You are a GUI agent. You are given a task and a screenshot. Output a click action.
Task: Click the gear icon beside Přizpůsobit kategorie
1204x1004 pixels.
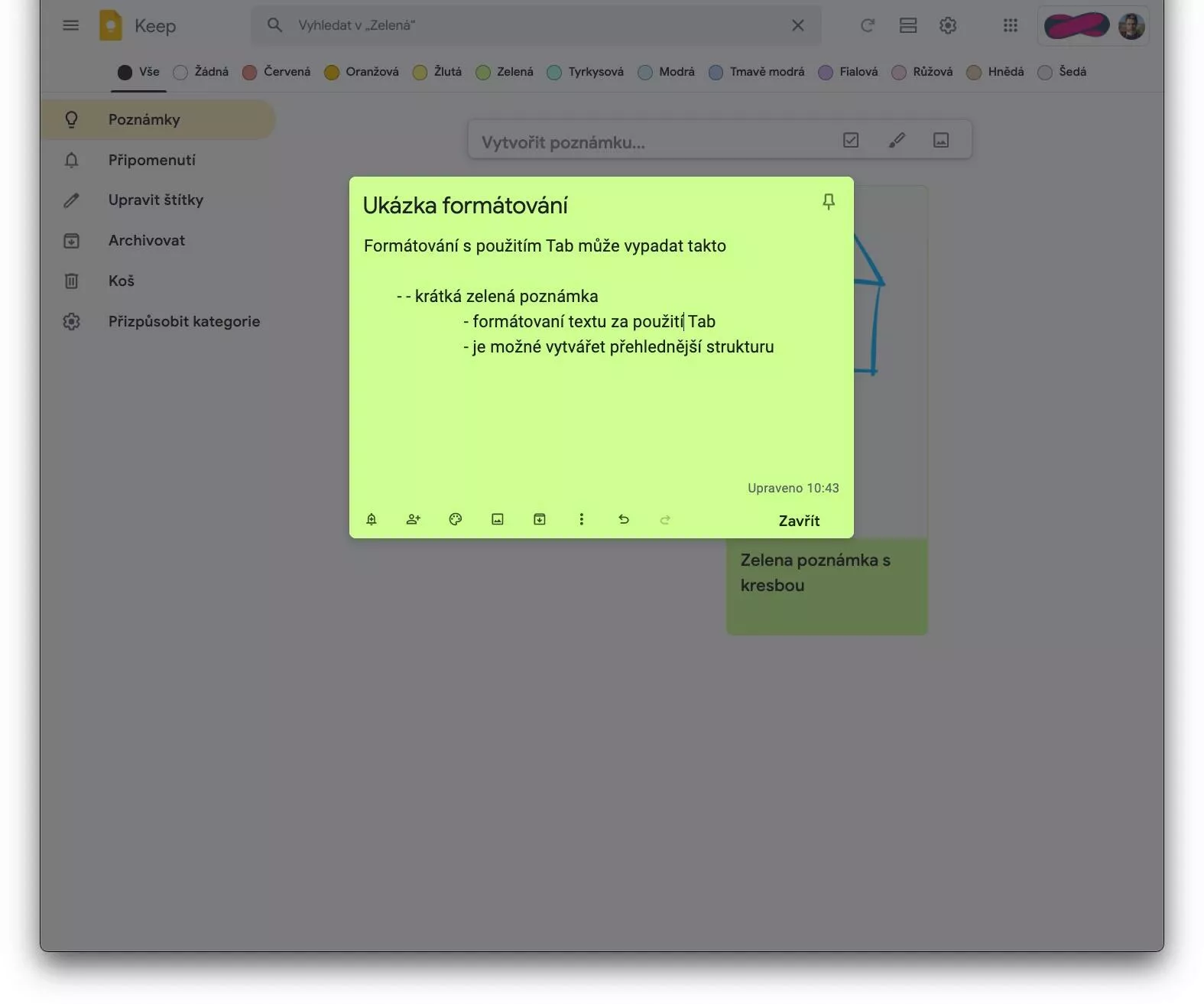(x=71, y=322)
